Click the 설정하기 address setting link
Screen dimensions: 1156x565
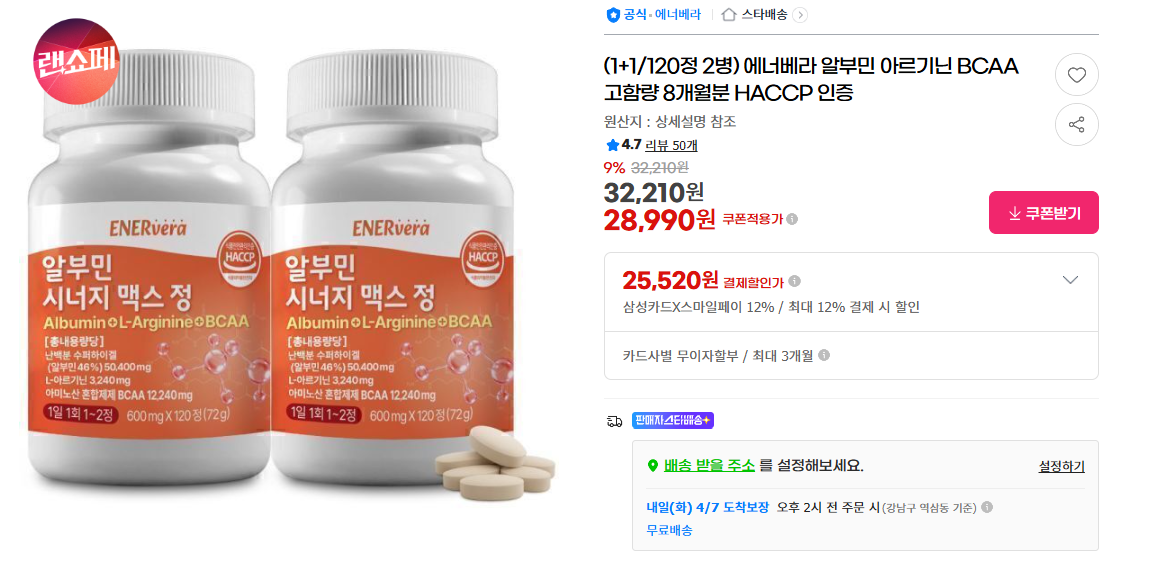1061,466
